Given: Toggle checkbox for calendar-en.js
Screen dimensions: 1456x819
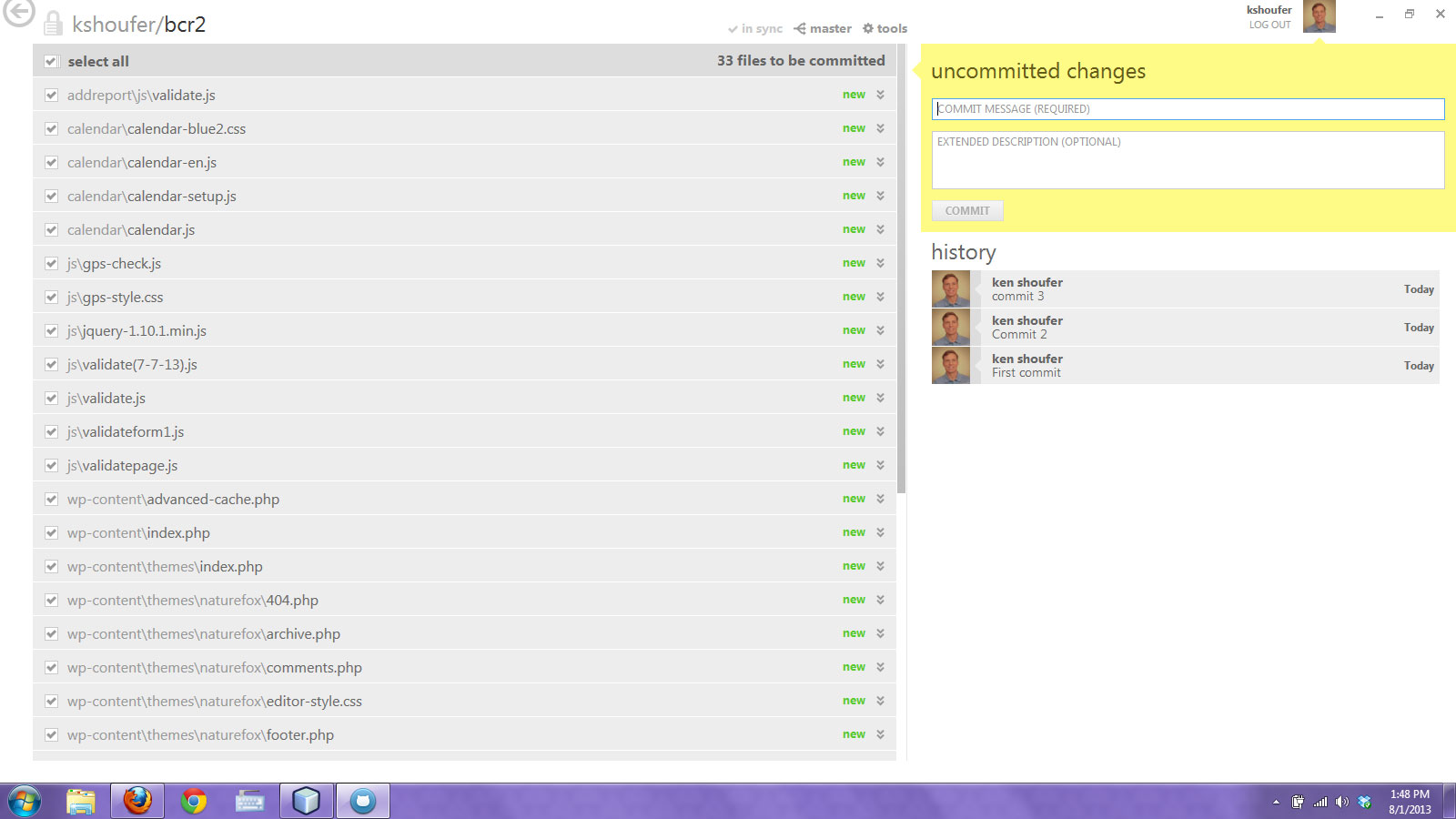Looking at the screenshot, I should (51, 163).
